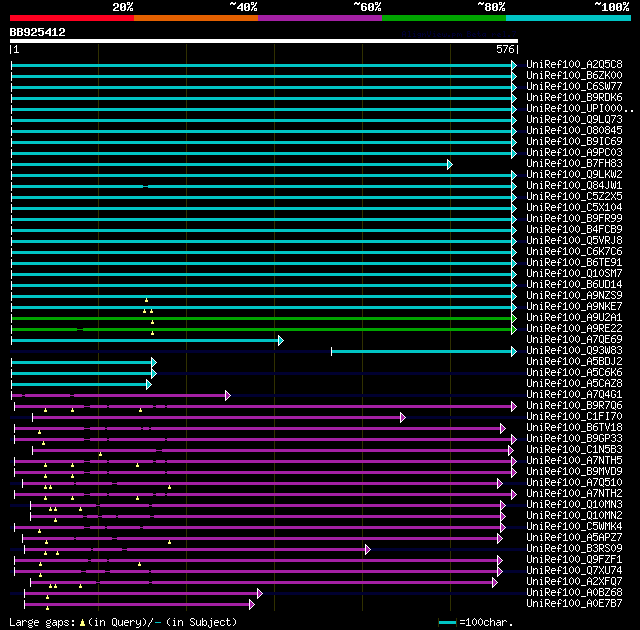The width and height of the screenshot is (640, 630).
Task: Select hit UniRef100_B9R7Q6
Action: 574,406
